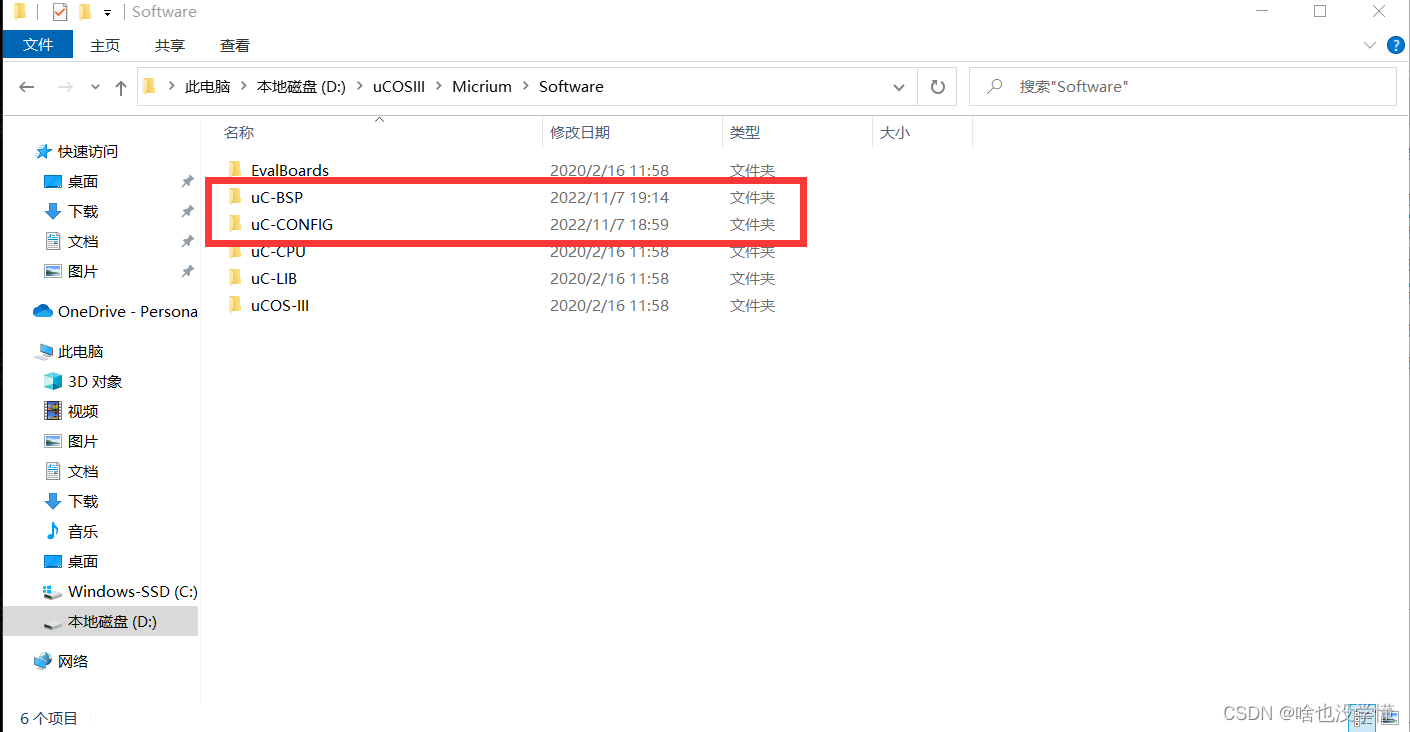The image size is (1410, 732).
Task: Click the pin icon beside pinned 桌面
Action: coord(187,181)
